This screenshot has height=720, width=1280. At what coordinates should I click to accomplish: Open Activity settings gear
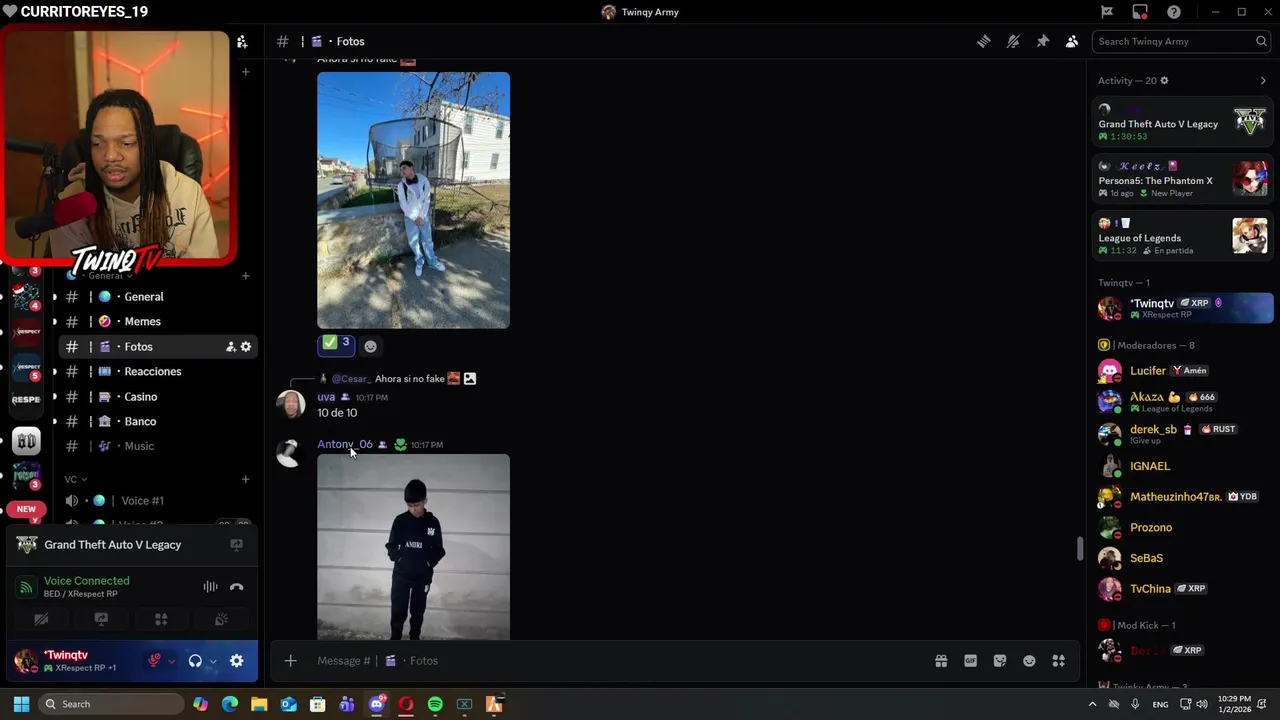click(1164, 80)
